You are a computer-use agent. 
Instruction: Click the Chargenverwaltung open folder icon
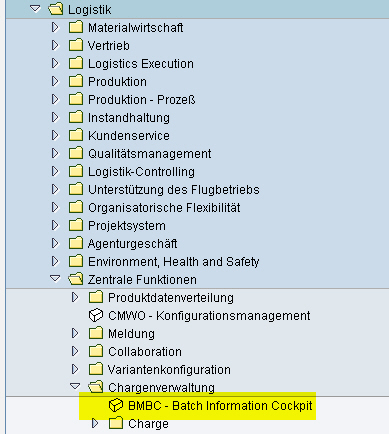click(96, 387)
